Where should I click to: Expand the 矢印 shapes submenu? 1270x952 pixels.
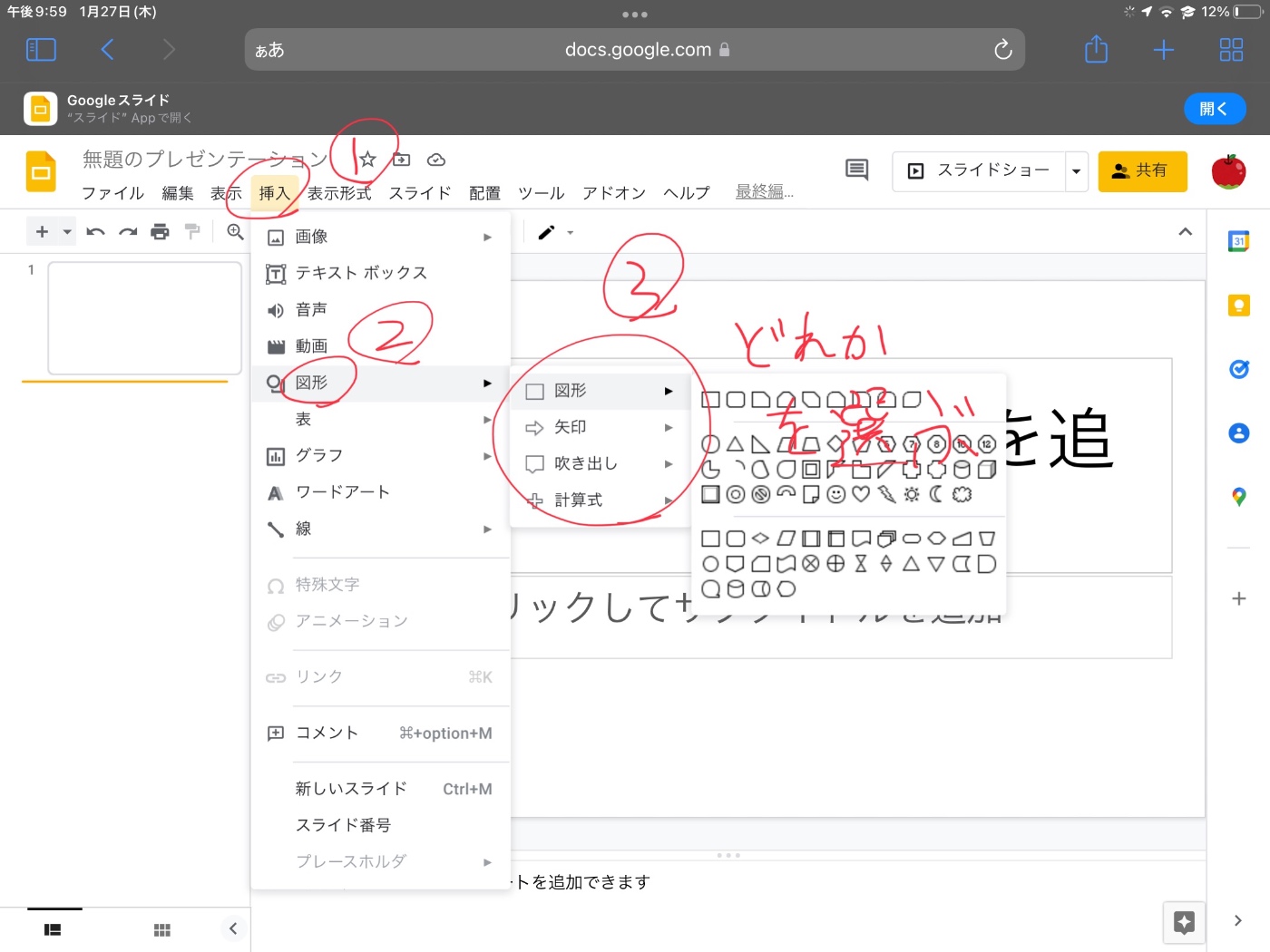600,427
